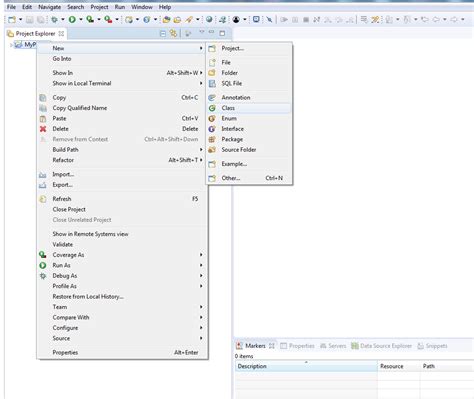This screenshot has width=474, height=399.
Task: Choose Validate from the context menu
Action: coord(121,244)
